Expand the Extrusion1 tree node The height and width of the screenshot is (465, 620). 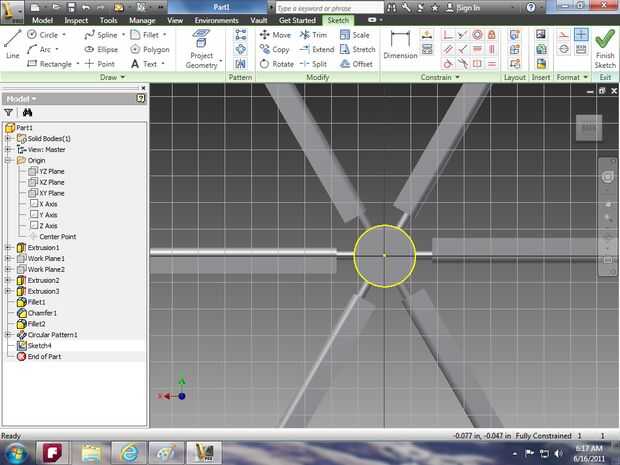(9, 247)
